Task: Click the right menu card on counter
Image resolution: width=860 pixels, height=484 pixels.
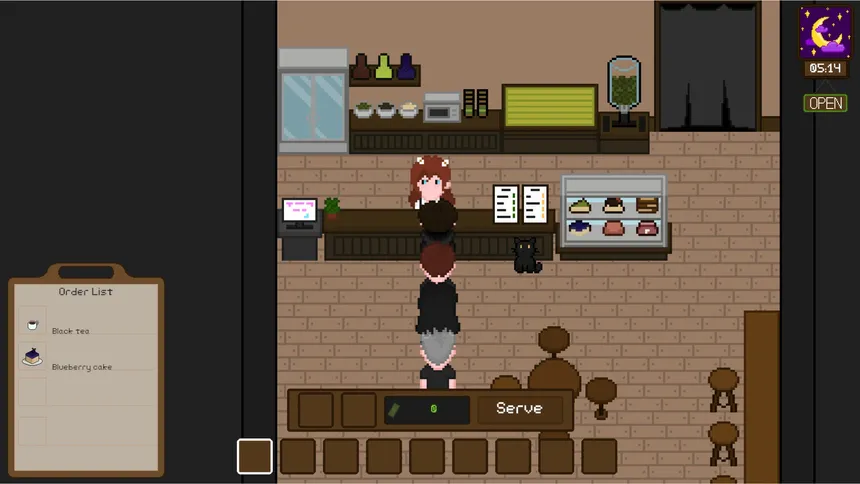Action: 535,204
